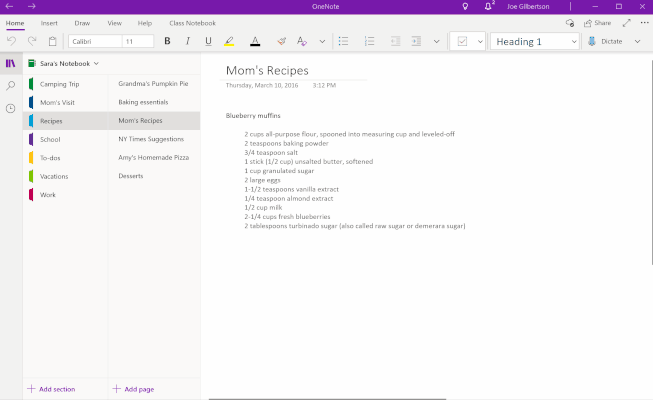Open the Vacations section
653x400 pixels.
66,176
